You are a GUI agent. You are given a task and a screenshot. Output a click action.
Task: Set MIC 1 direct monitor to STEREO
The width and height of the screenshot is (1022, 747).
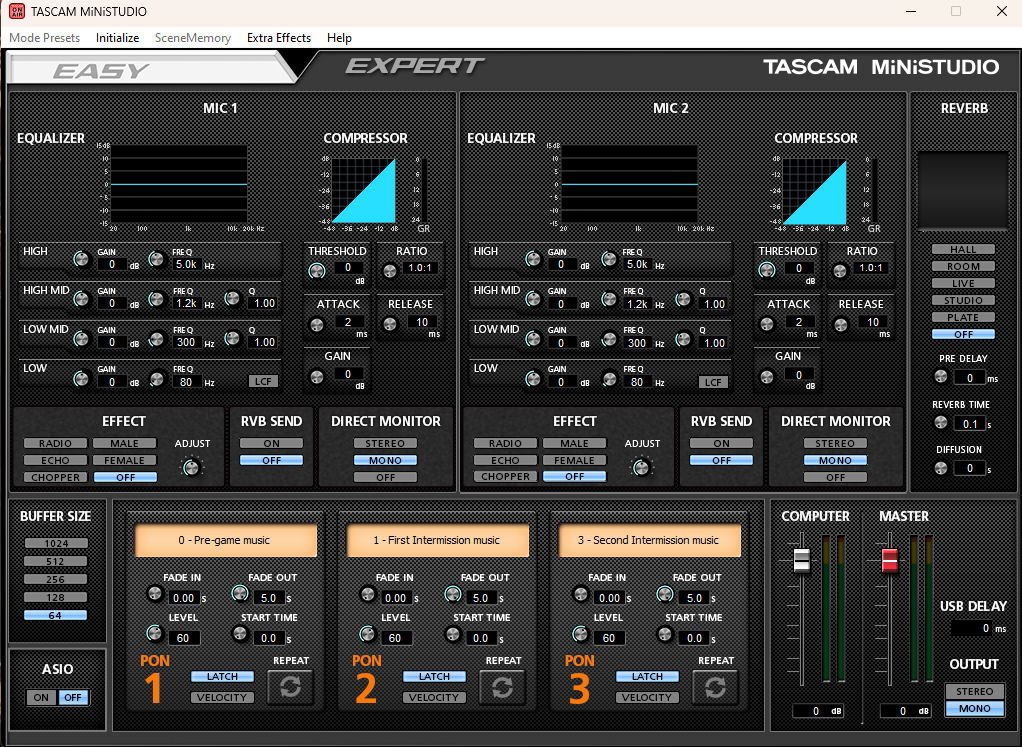tap(385, 443)
